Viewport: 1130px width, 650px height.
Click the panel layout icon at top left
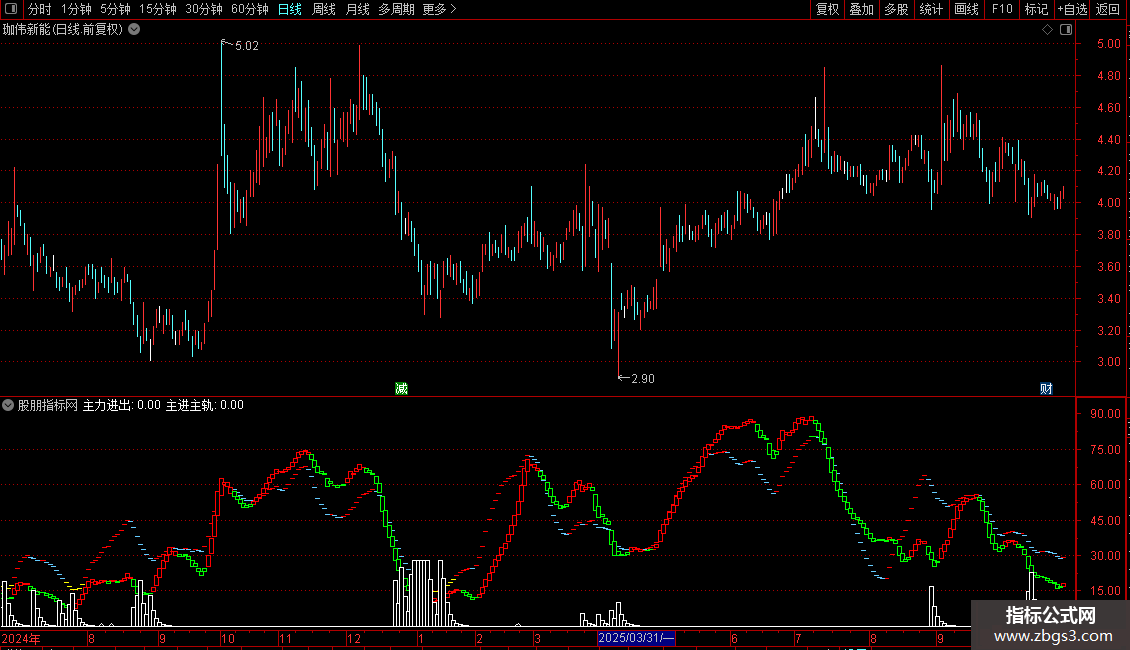click(11, 9)
